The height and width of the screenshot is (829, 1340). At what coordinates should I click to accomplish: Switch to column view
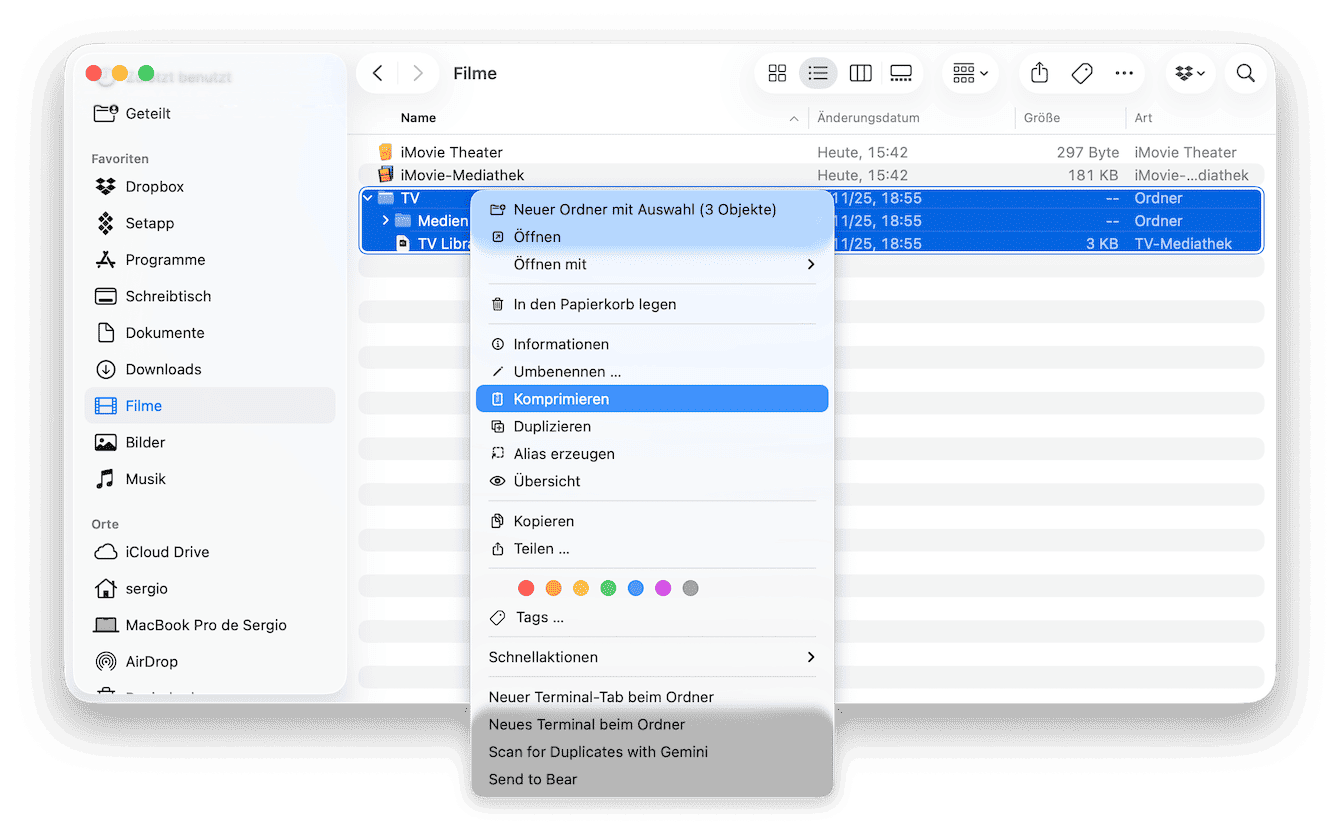(860, 73)
